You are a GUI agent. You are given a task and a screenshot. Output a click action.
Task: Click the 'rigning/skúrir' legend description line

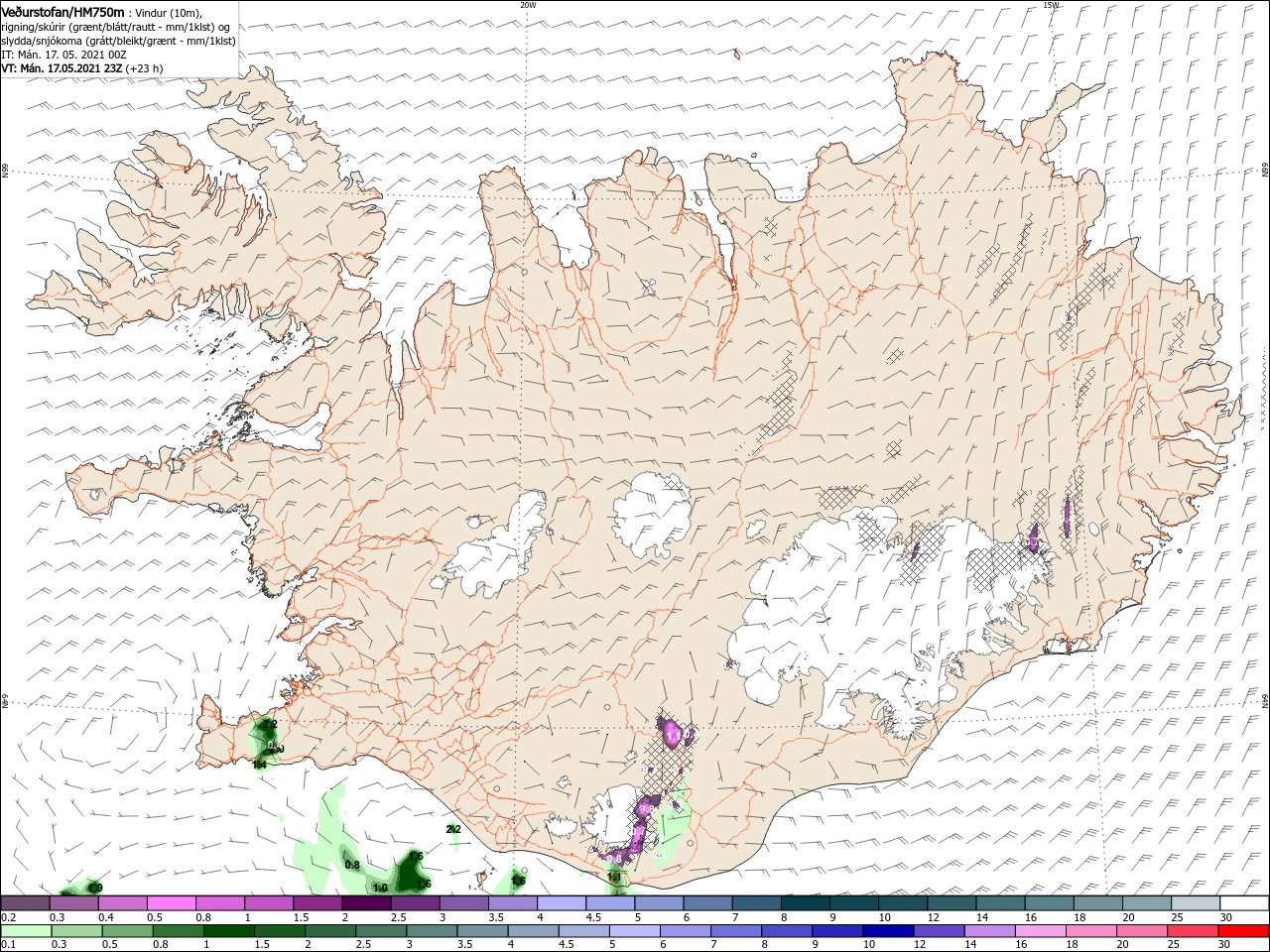[116, 27]
